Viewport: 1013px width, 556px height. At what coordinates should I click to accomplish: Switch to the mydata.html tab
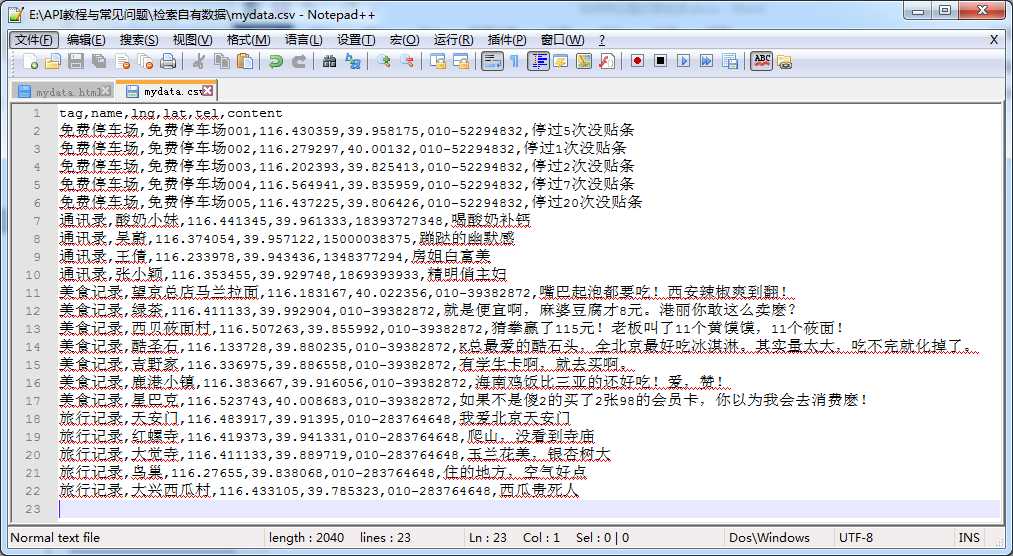click(x=64, y=92)
